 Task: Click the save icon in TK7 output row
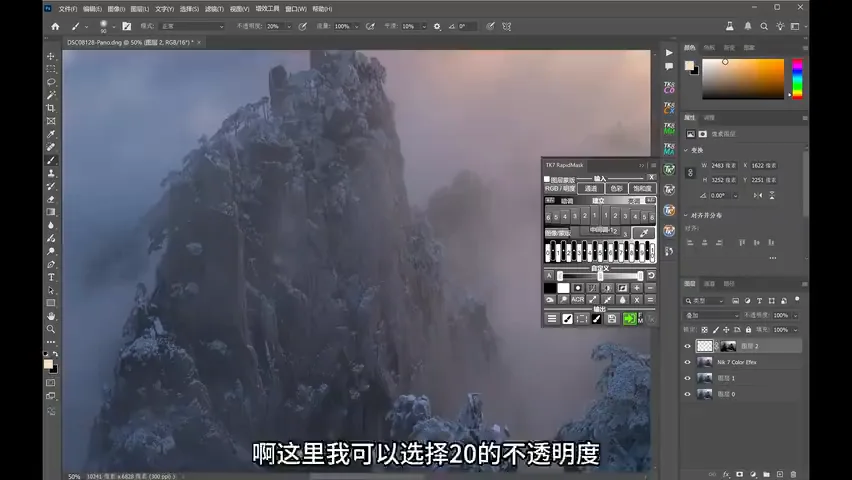pos(612,319)
